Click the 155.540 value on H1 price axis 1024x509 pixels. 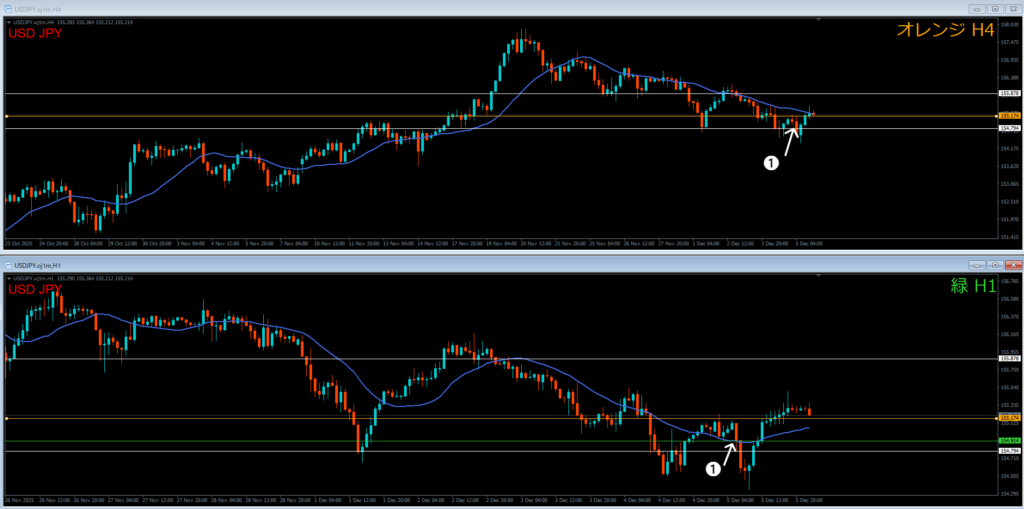point(1010,386)
